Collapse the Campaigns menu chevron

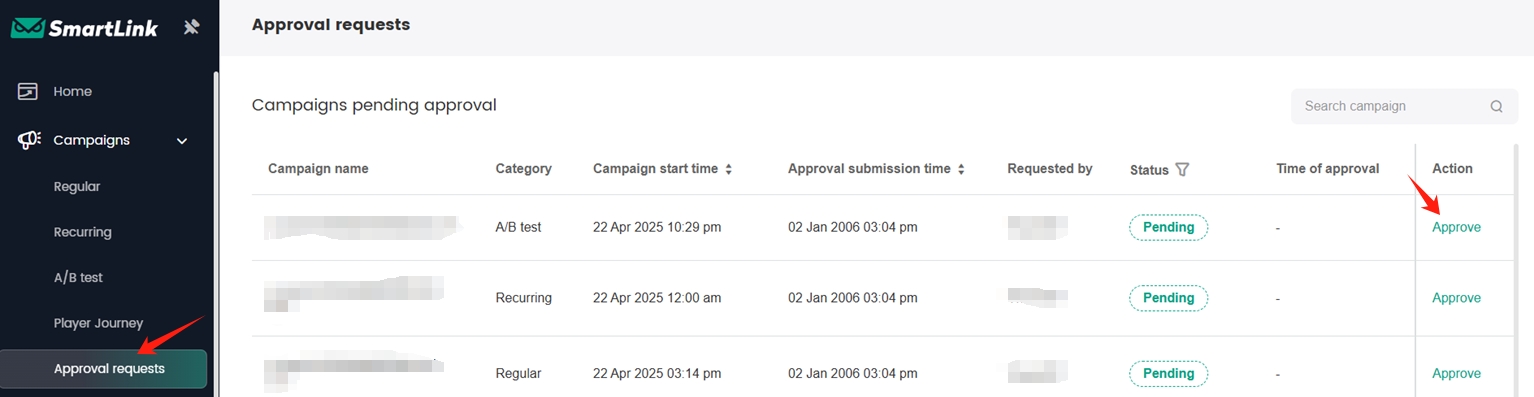182,141
